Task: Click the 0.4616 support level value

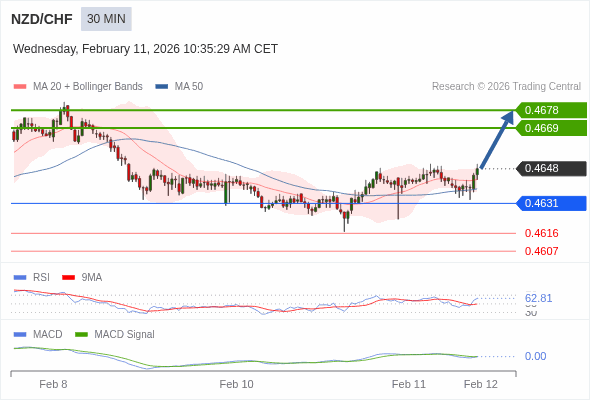Action: 541,233
